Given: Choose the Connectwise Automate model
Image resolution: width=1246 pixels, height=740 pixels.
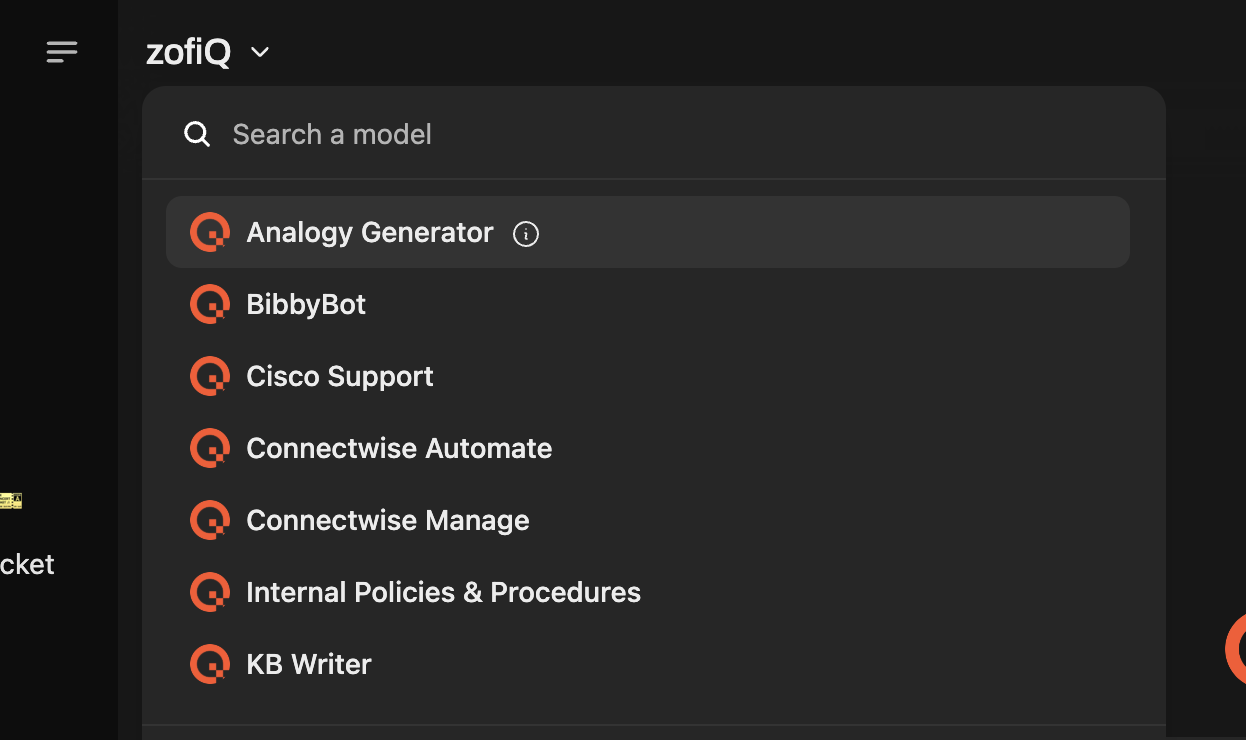Looking at the screenshot, I should [x=648, y=448].
